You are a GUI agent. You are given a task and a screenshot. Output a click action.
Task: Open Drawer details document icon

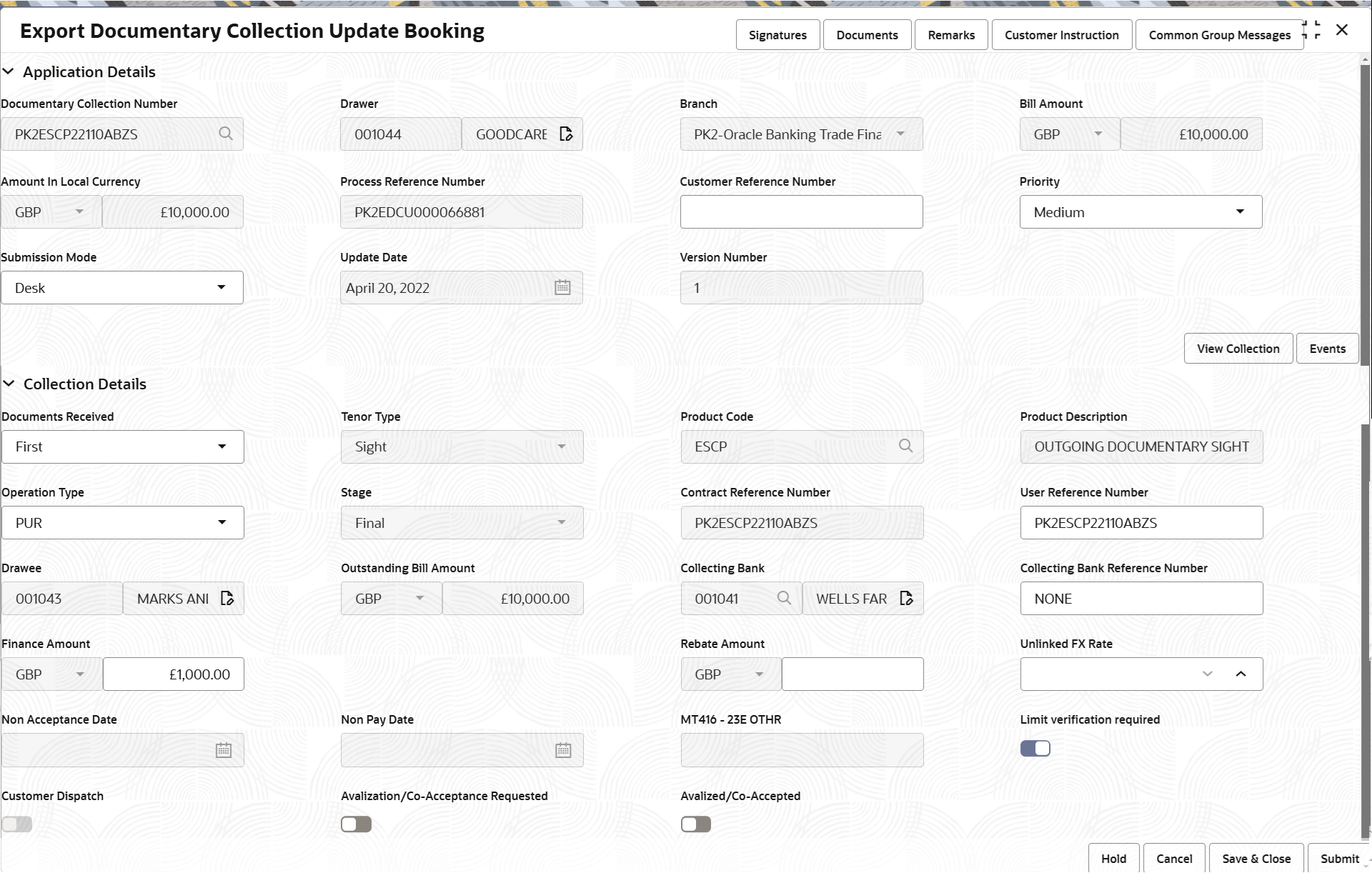pos(566,134)
